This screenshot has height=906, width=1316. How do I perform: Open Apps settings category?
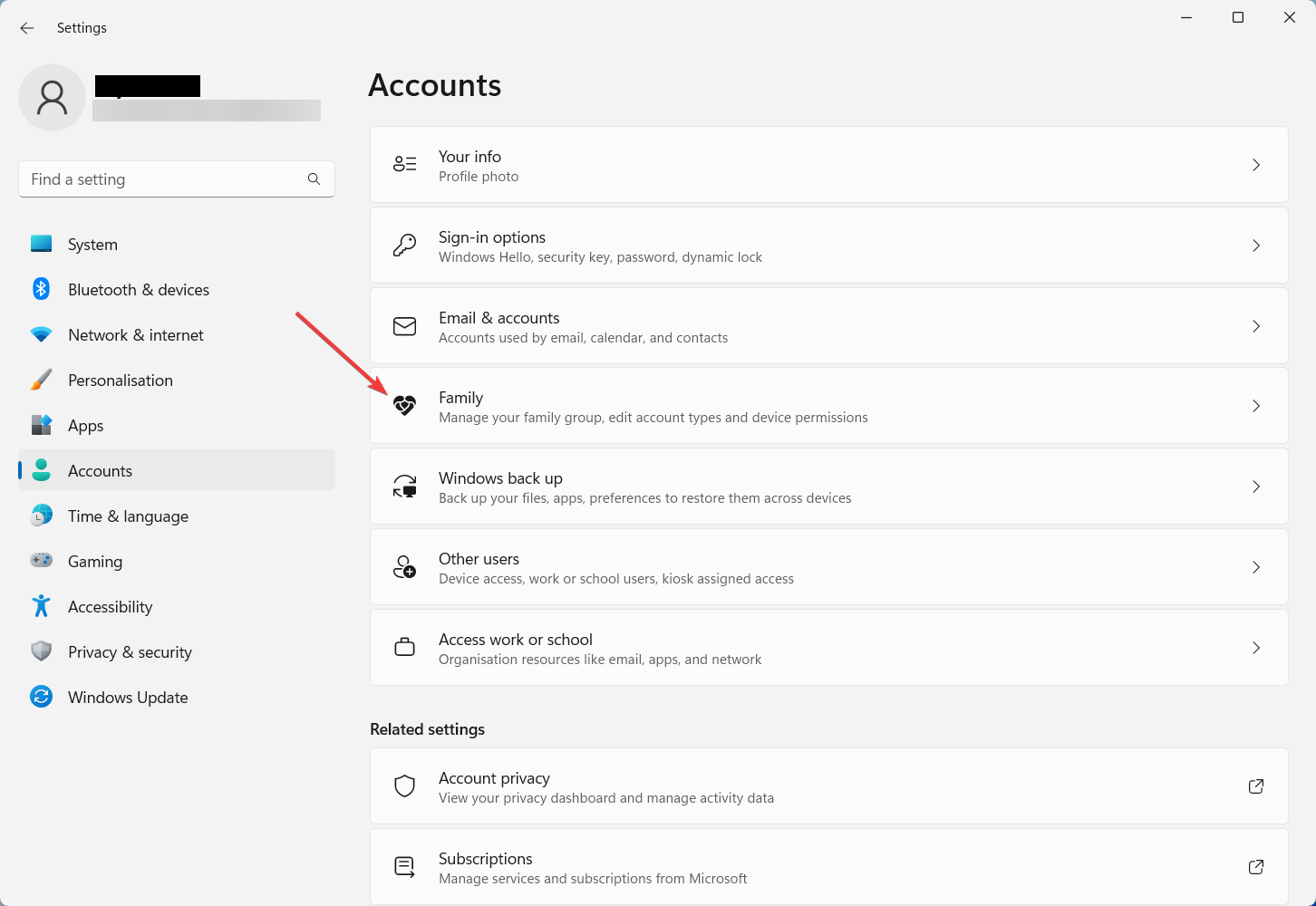(x=177, y=425)
